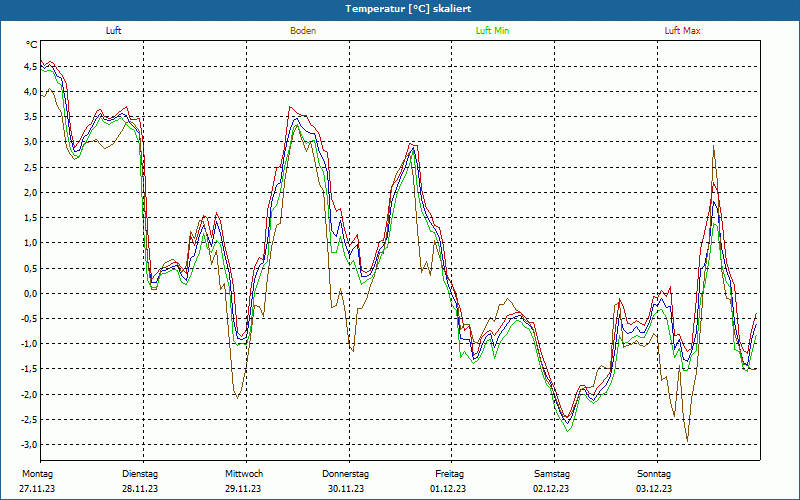Click the 'Mittwoch' day label
The width and height of the screenshot is (800, 500).
[x=244, y=474]
